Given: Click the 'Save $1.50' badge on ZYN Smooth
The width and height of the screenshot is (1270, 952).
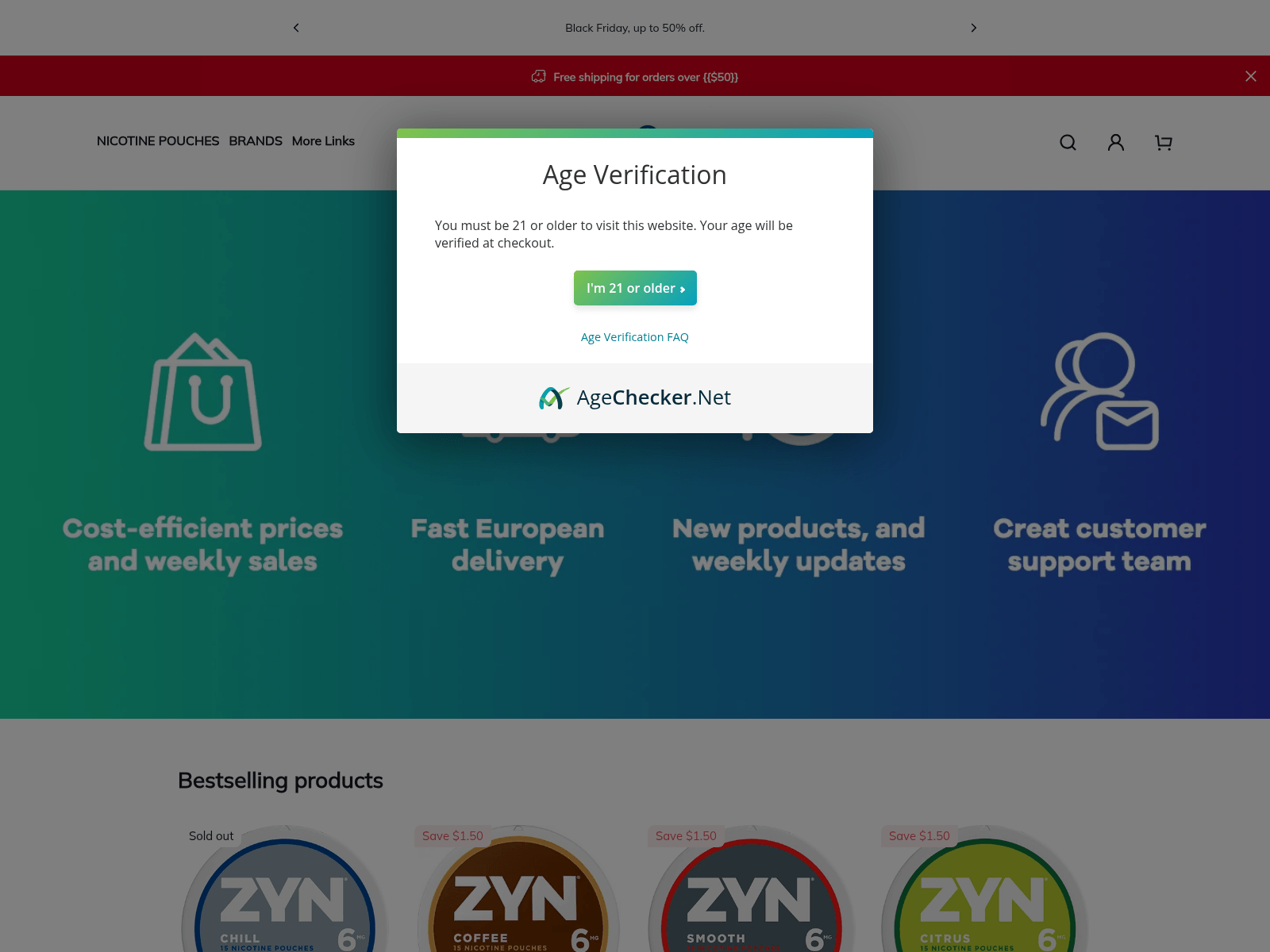Looking at the screenshot, I should pyautogui.click(x=686, y=836).
